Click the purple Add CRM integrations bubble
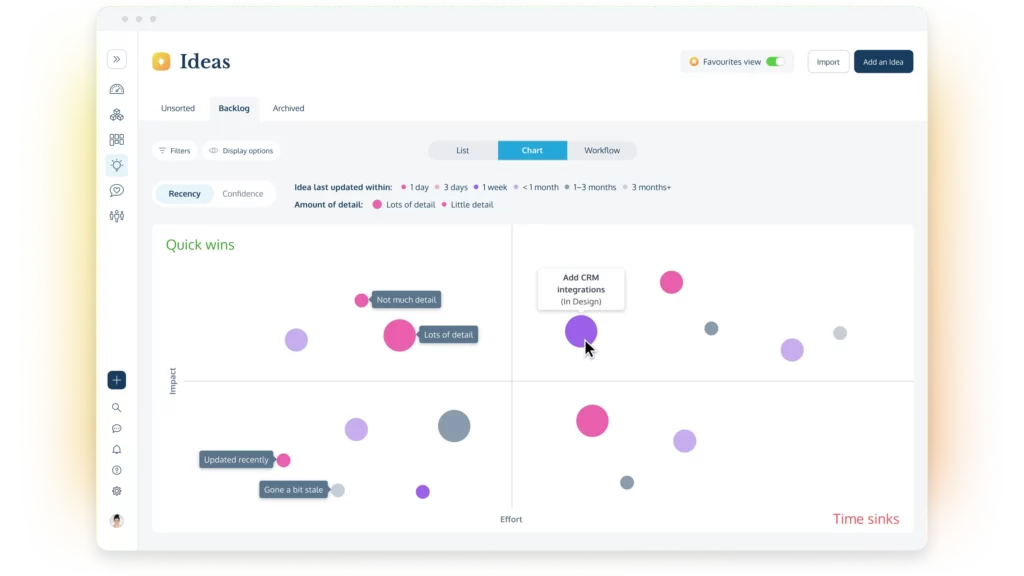This screenshot has height=576, width=1024. pyautogui.click(x=580, y=331)
